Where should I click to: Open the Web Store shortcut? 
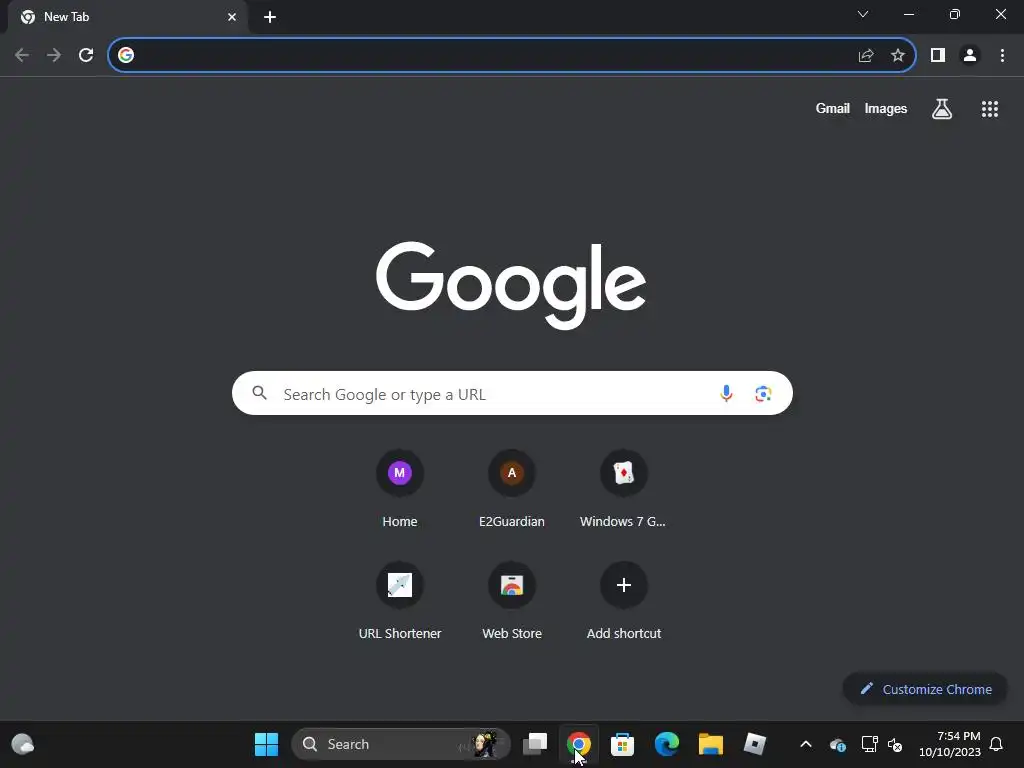[512, 600]
